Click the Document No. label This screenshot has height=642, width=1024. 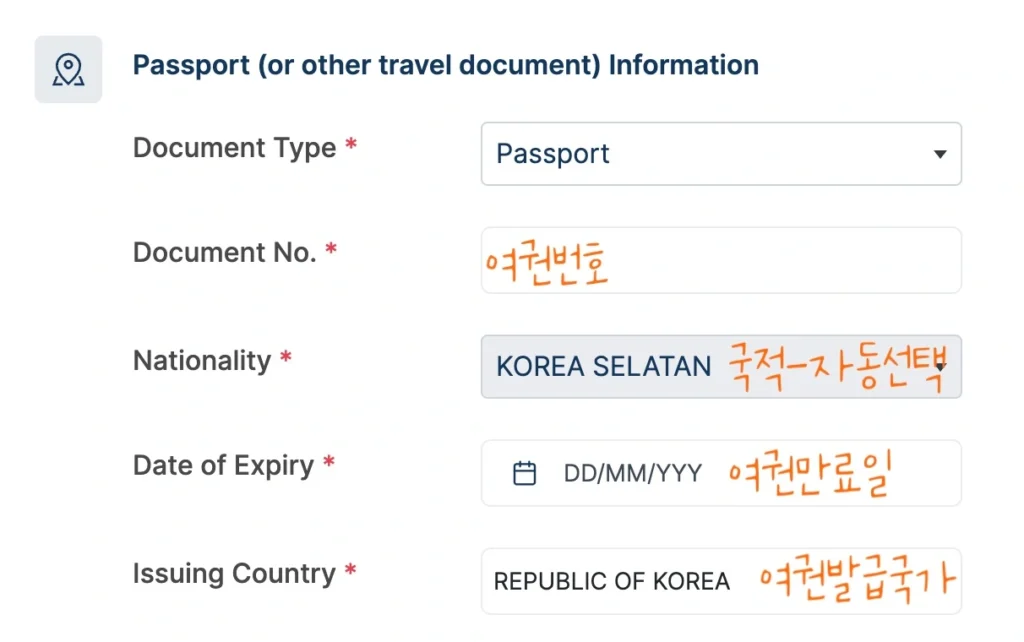pyautogui.click(x=224, y=253)
